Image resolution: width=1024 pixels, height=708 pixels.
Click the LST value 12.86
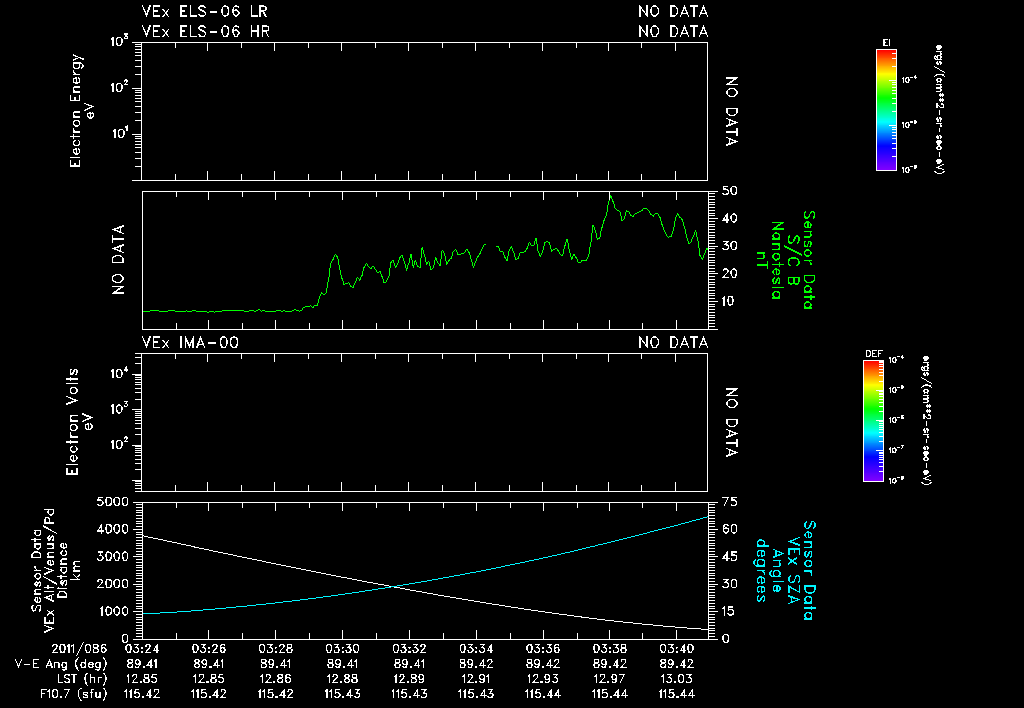coord(275,679)
